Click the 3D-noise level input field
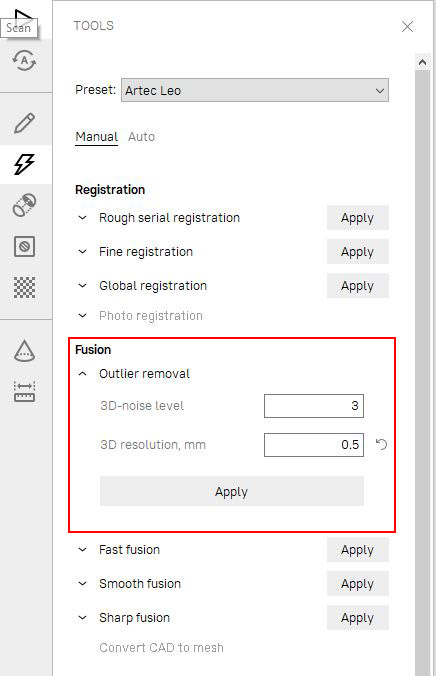Viewport: 436px width, 676px height. (x=314, y=406)
